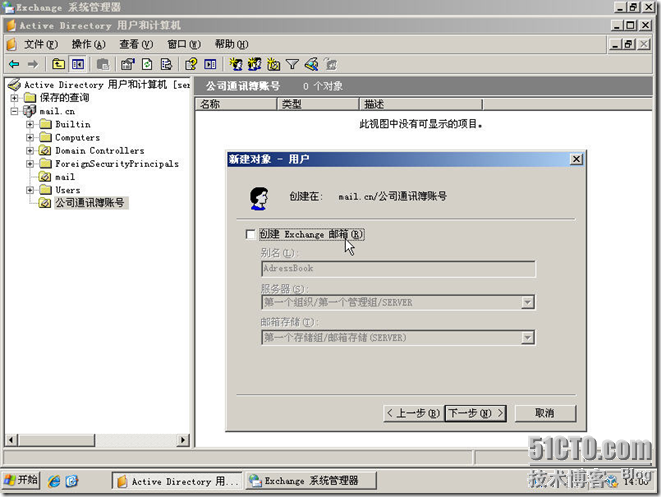Toggle the Show/Hide console tree icon
The height and width of the screenshot is (497, 661).
click(78, 64)
